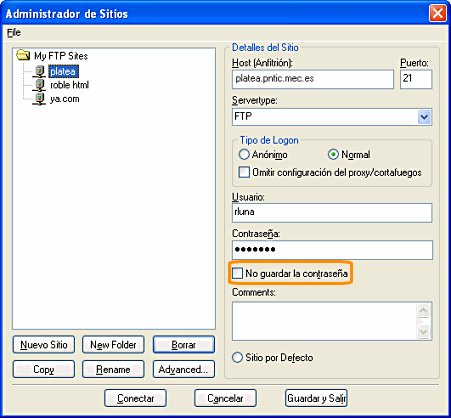Check Omitir configuración del proxy/cortafuegos
This screenshot has height=418, width=451.
click(x=244, y=172)
